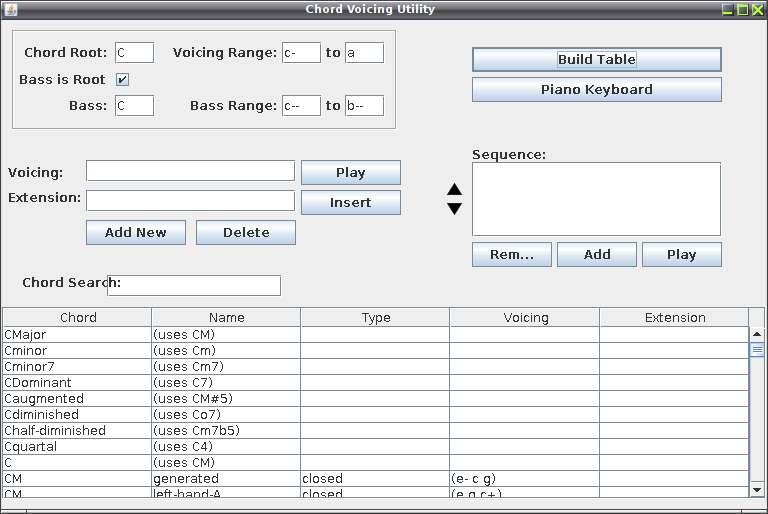The height and width of the screenshot is (514, 768).
Task: Focus the Extension text field
Action: click(191, 200)
